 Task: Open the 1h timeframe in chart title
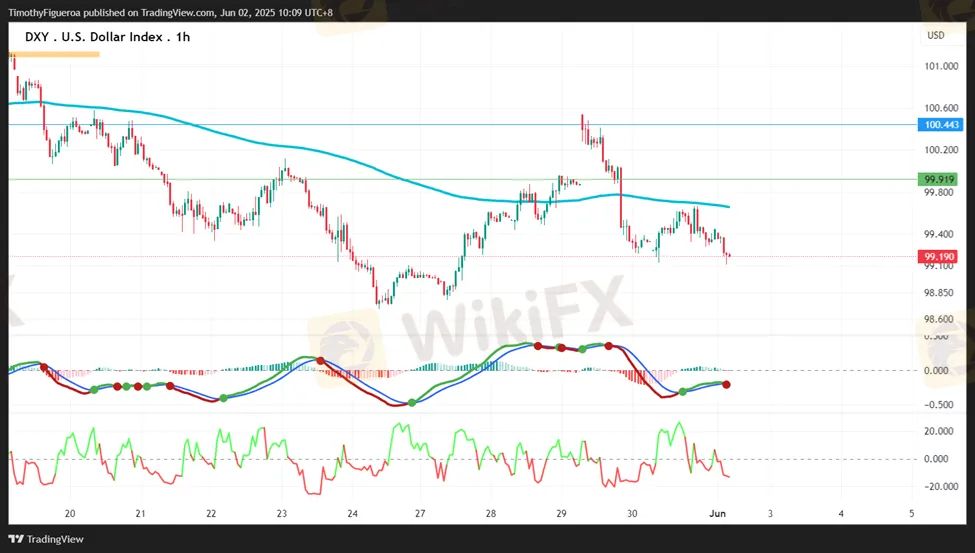181,37
